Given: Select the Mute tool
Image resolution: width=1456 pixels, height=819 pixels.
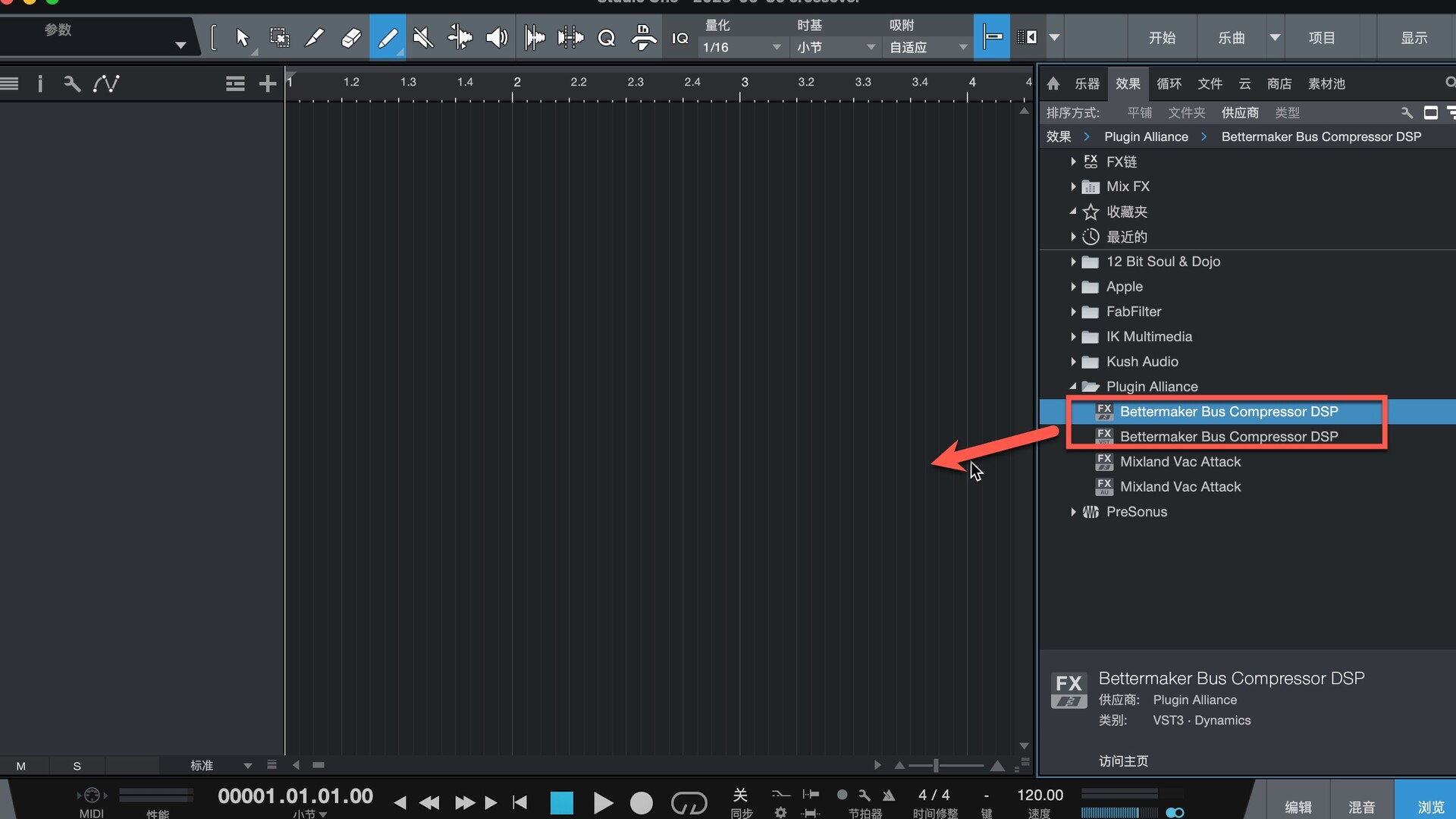Looking at the screenshot, I should coord(423,37).
